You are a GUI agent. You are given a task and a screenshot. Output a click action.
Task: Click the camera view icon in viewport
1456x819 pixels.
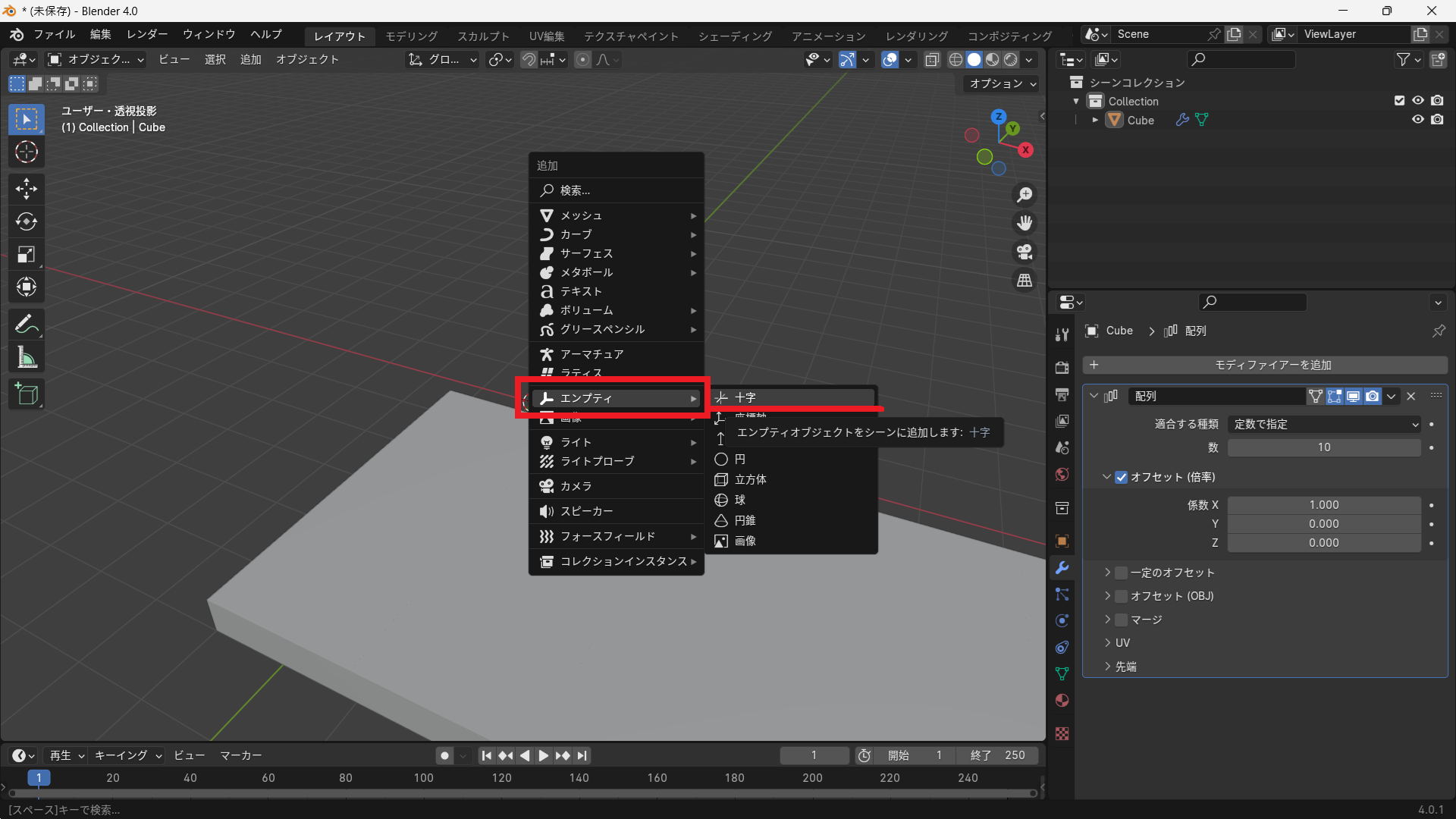point(1025,252)
